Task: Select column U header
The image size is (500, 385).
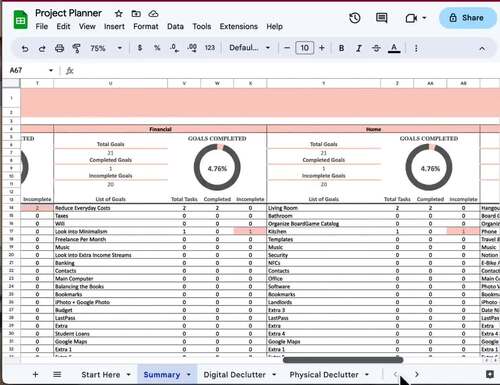Action: tap(110, 83)
